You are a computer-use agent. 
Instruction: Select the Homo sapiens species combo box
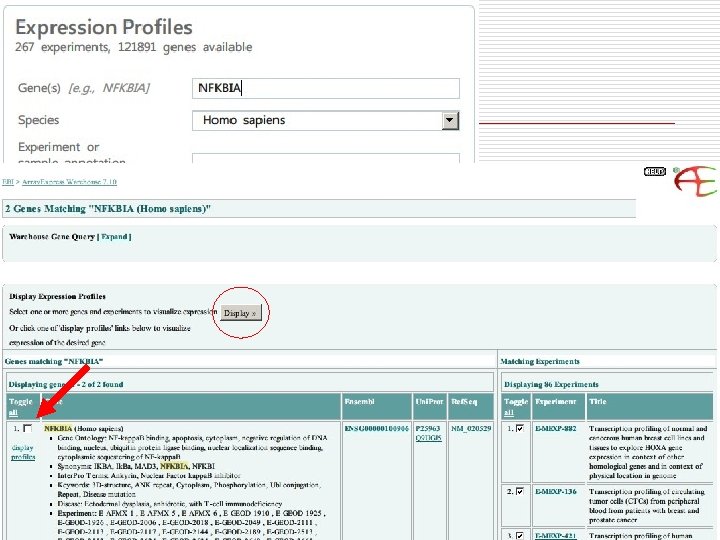[x=326, y=121]
